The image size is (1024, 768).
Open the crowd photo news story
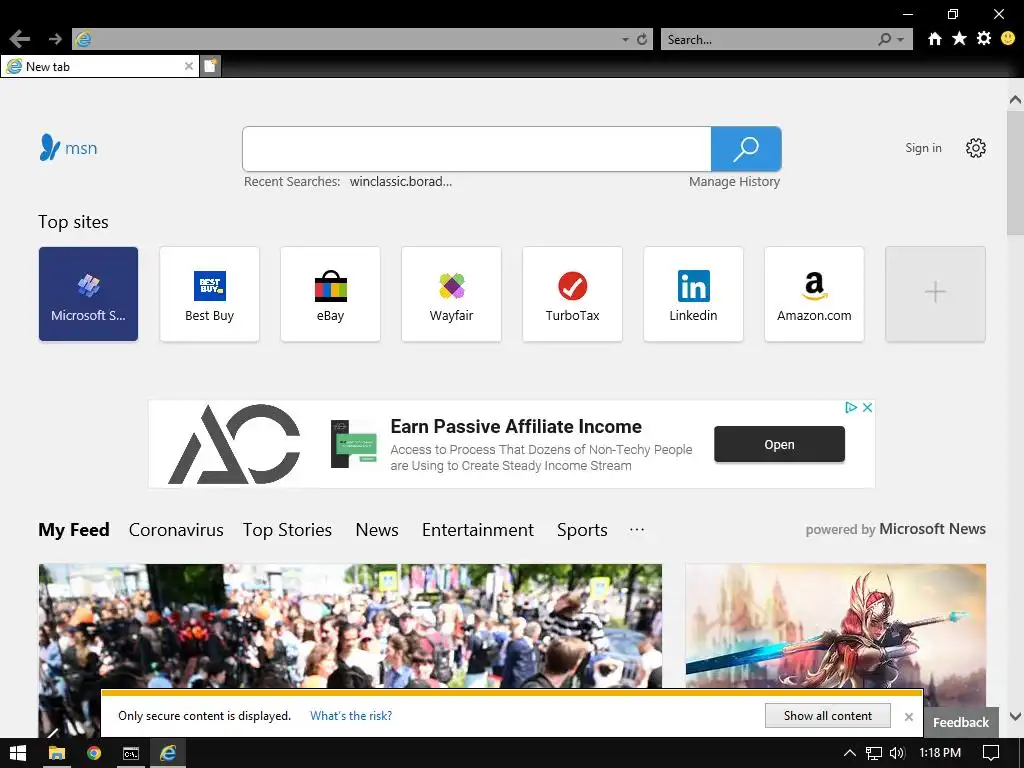pyautogui.click(x=350, y=626)
